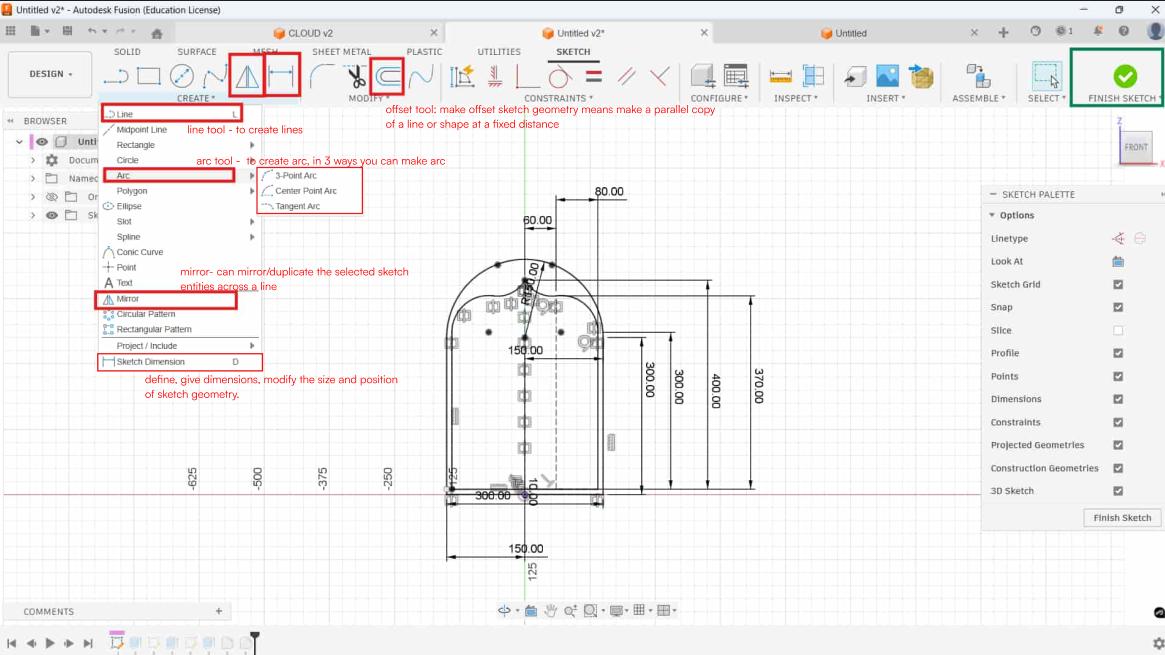
Task: Enable the Slice checkbox
Action: tap(1117, 330)
